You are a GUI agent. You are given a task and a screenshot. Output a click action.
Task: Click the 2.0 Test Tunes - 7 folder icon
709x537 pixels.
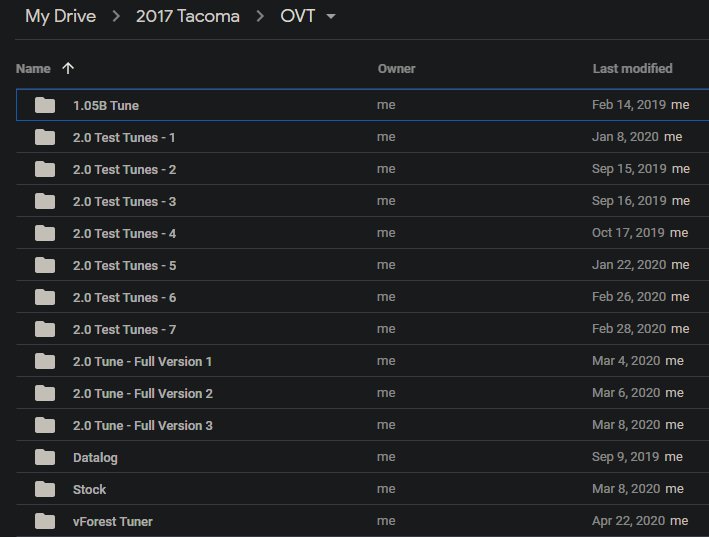(45, 330)
